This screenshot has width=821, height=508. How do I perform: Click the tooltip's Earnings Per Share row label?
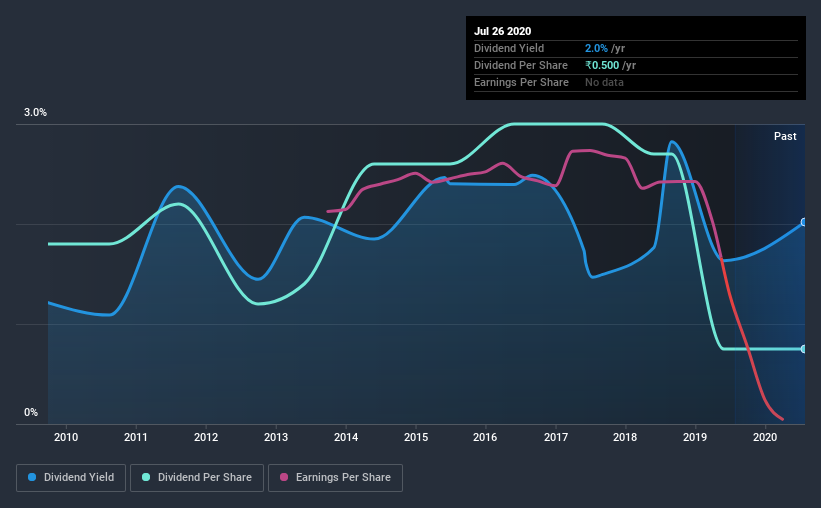522,82
